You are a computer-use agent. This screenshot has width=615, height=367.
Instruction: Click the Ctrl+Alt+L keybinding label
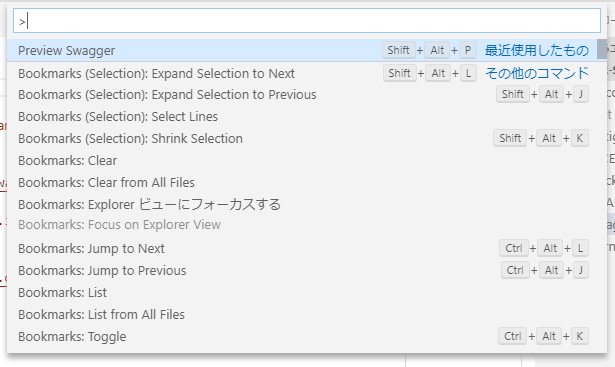(x=544, y=248)
